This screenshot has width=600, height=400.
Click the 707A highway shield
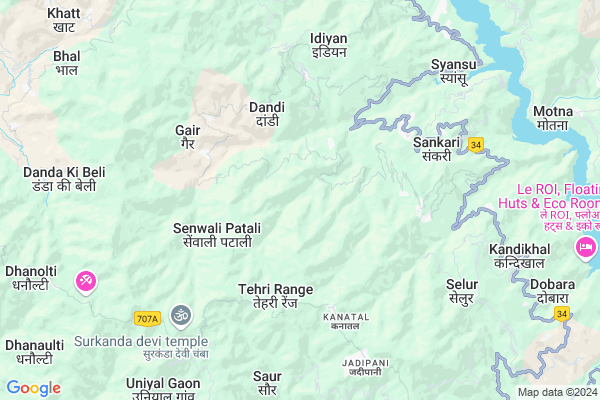pyautogui.click(x=147, y=318)
